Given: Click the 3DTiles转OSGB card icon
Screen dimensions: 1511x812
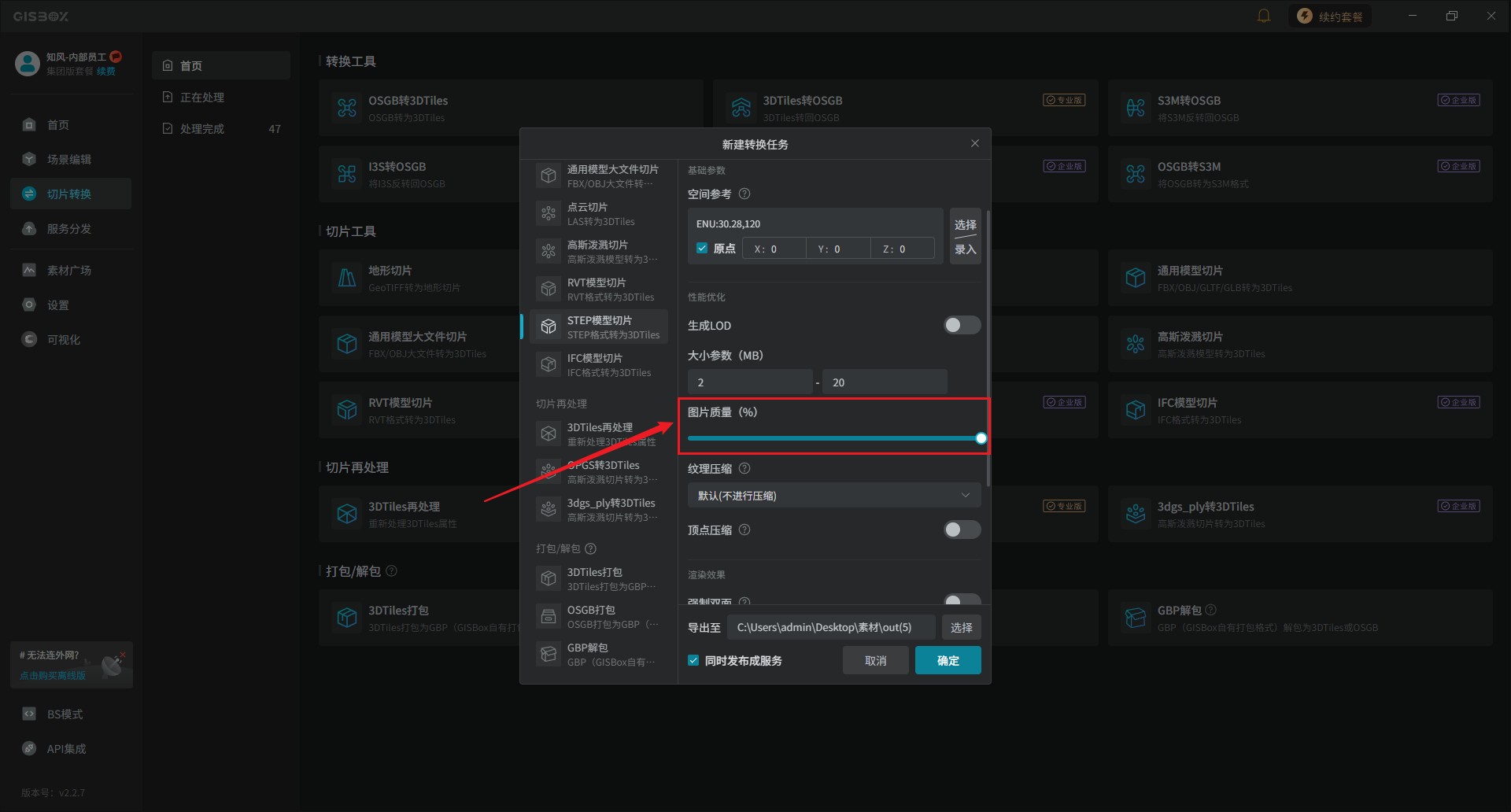Looking at the screenshot, I should [x=741, y=108].
